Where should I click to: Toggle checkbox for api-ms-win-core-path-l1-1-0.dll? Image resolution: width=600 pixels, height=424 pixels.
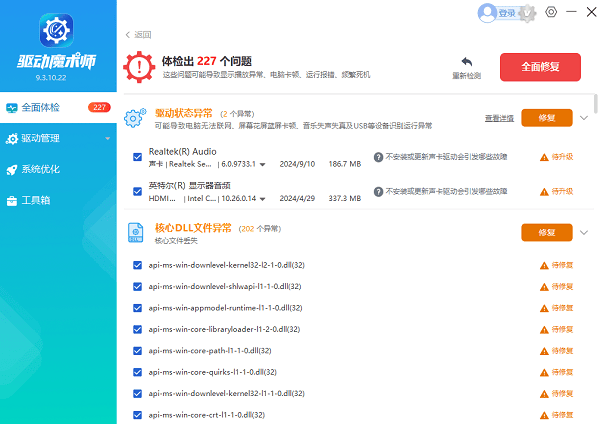137,351
